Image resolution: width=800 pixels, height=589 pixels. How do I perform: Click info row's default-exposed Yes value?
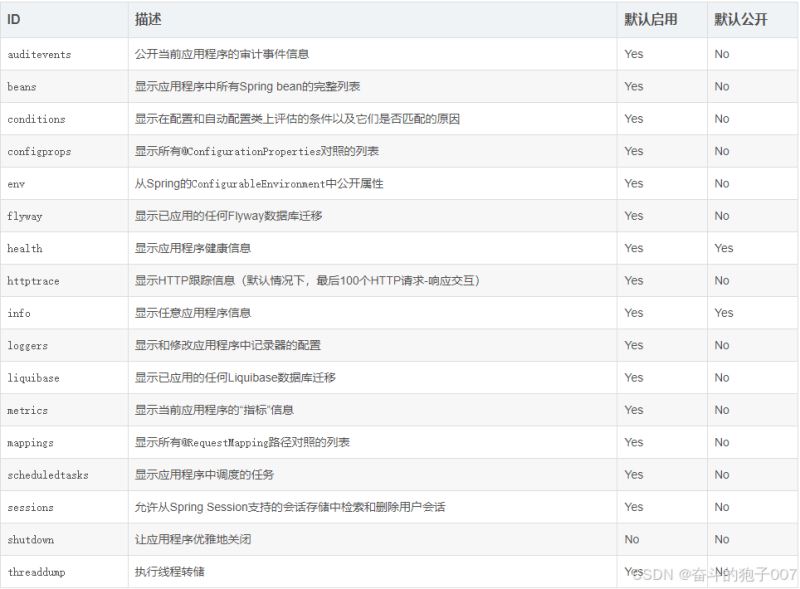pyautogui.click(x=724, y=313)
